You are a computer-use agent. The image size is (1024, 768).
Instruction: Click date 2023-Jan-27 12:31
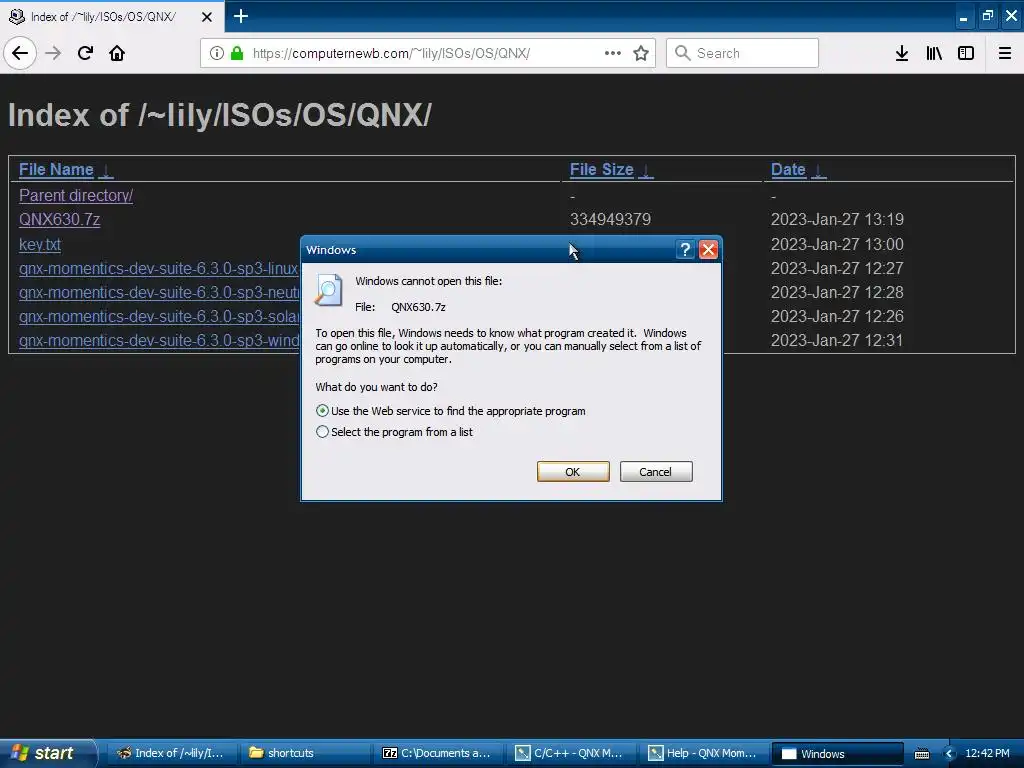click(837, 341)
